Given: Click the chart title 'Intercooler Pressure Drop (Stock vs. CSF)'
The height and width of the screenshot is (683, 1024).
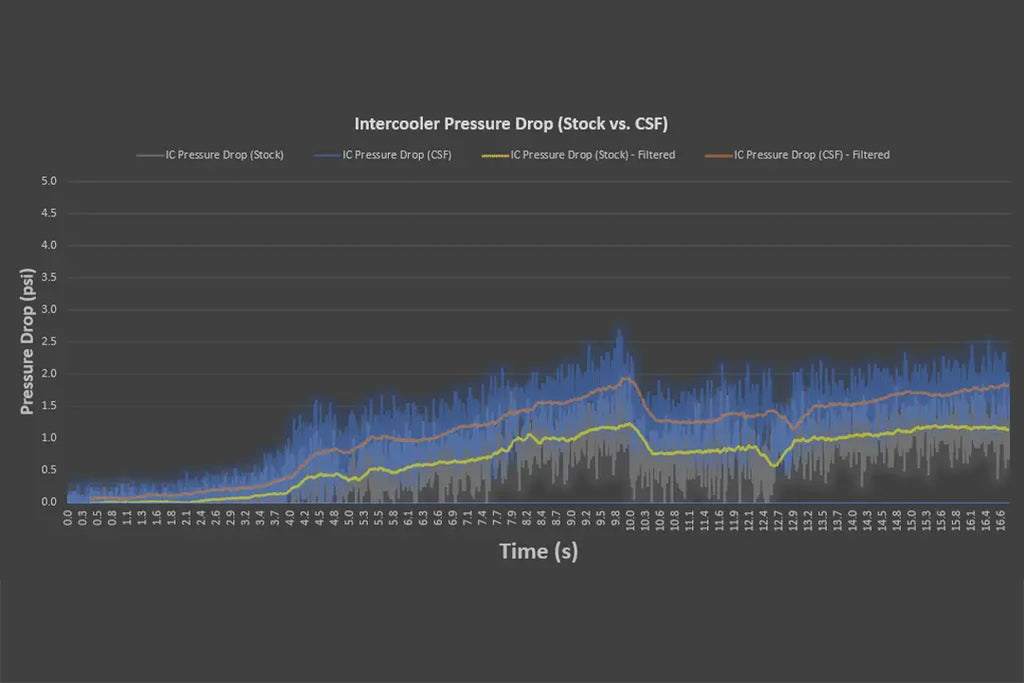Looking at the screenshot, I should click(x=511, y=124).
